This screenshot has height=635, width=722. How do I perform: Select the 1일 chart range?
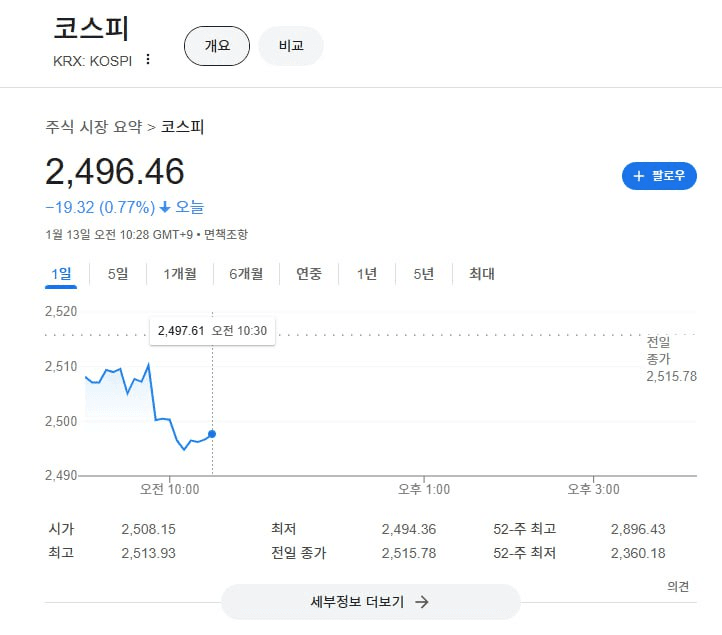tap(61, 274)
